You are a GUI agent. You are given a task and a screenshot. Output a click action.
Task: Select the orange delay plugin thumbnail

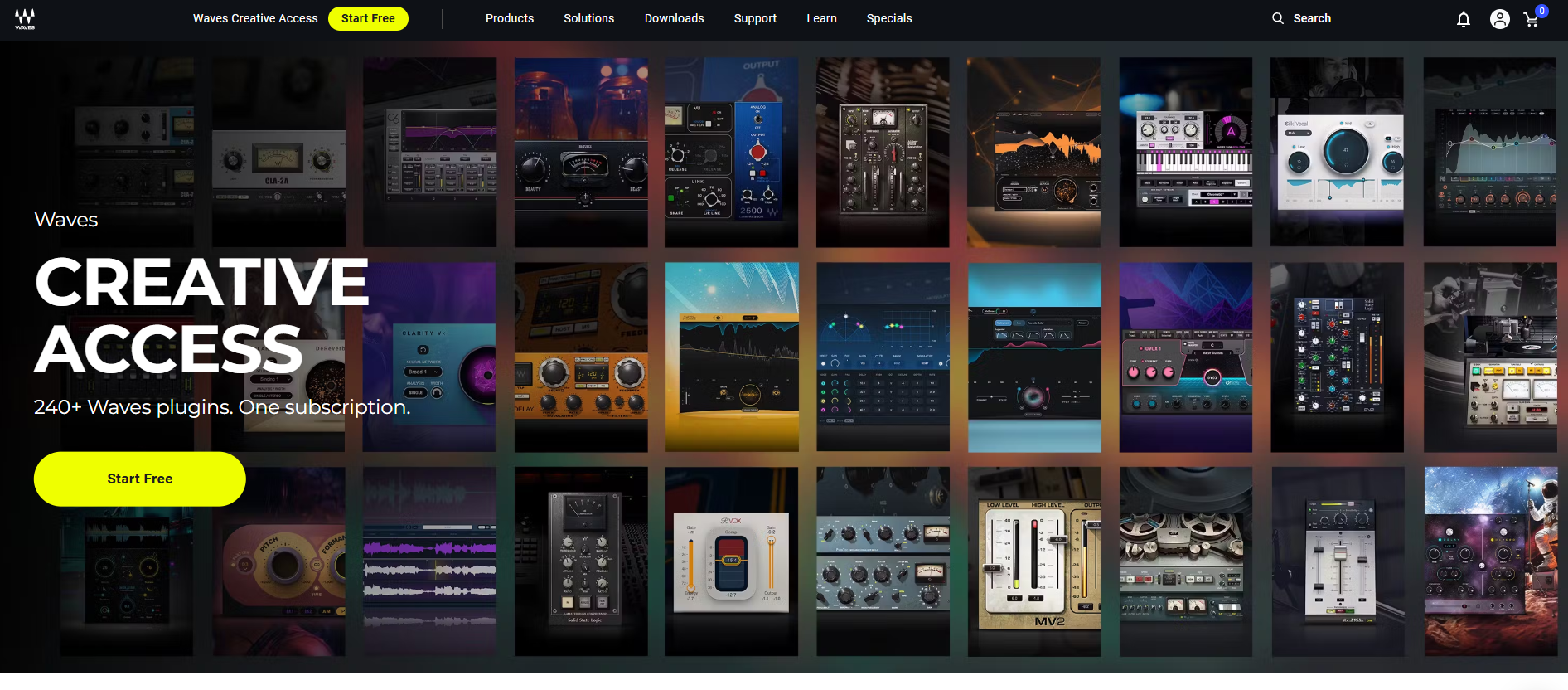pos(581,357)
